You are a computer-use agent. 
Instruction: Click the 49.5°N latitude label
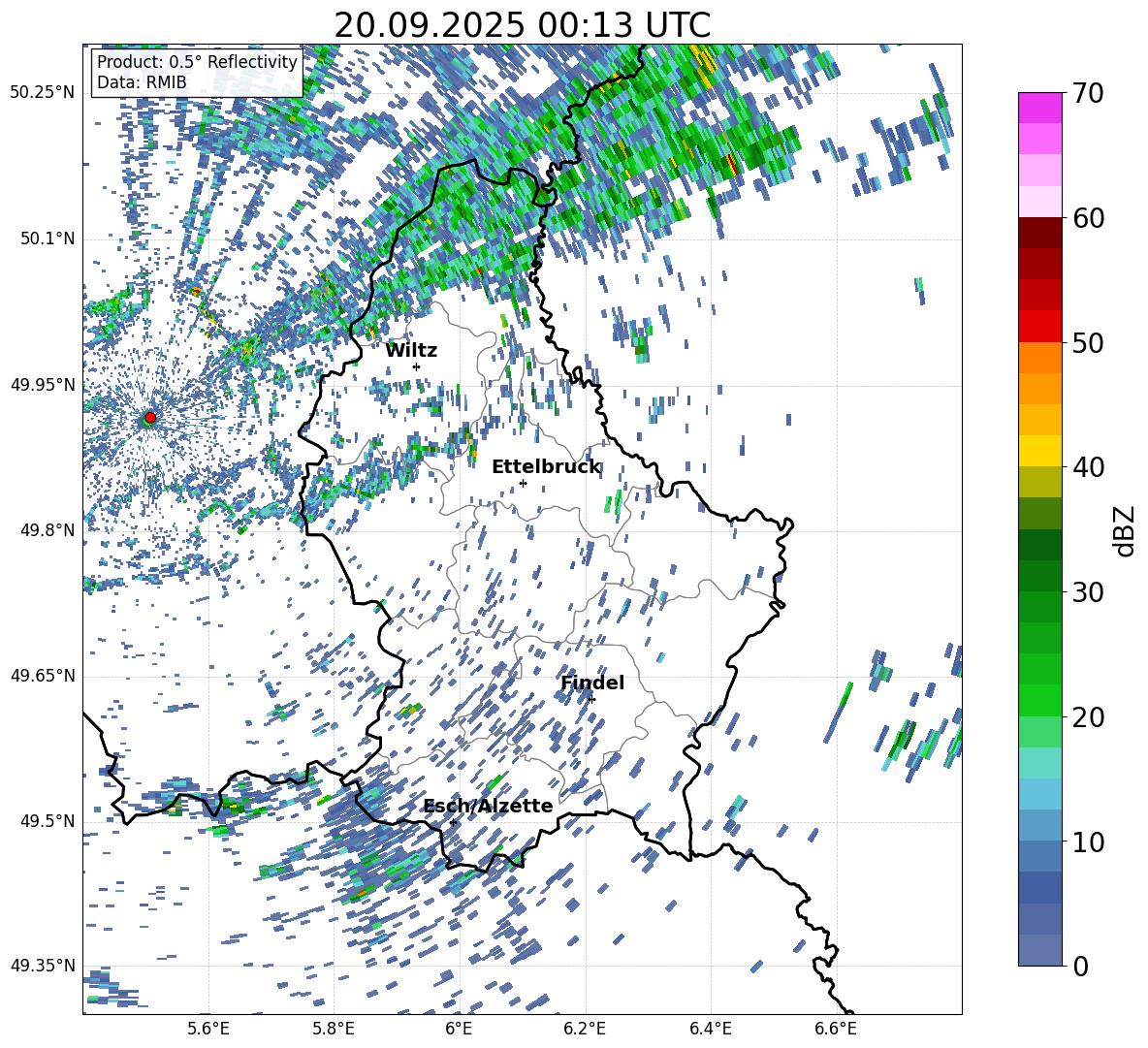[47, 821]
